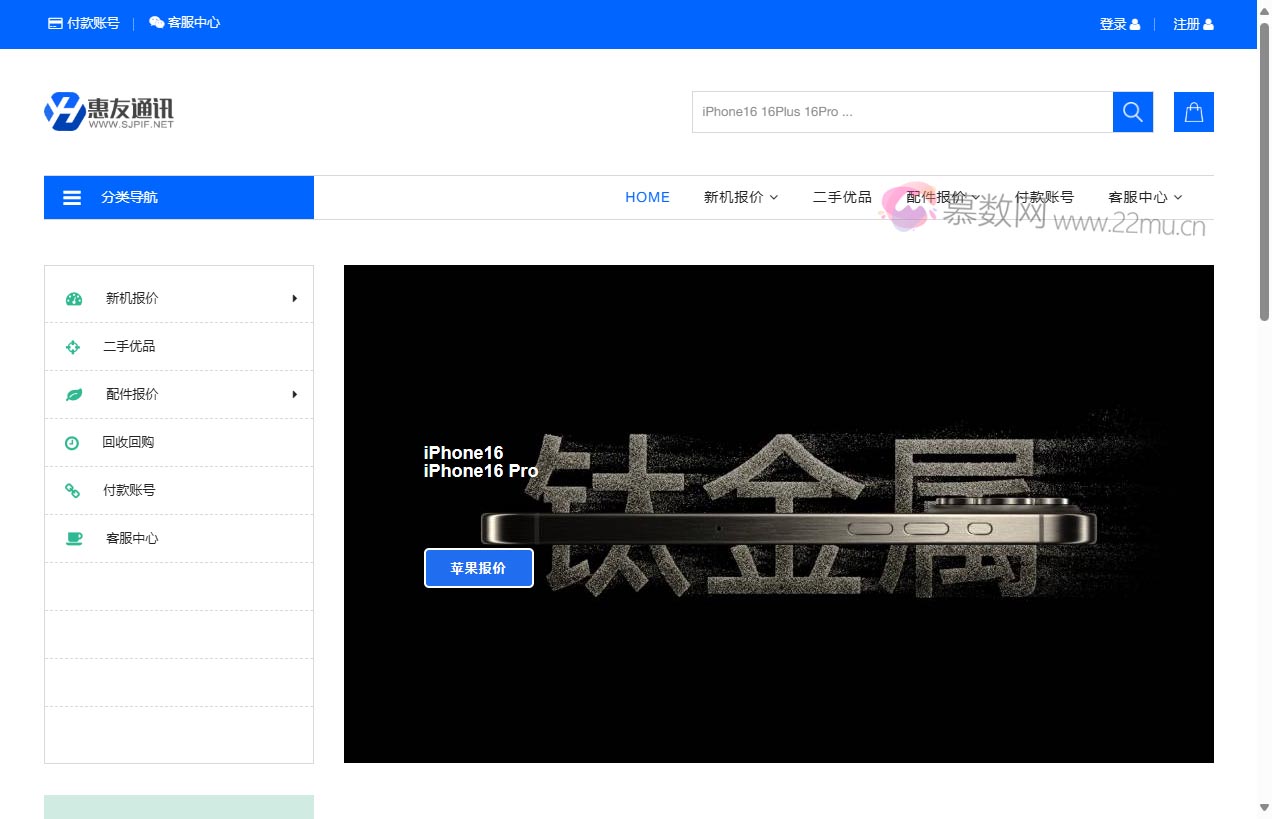1272x819 pixels.
Task: Click the leaf icon next to 配件报价
Action: tap(73, 394)
